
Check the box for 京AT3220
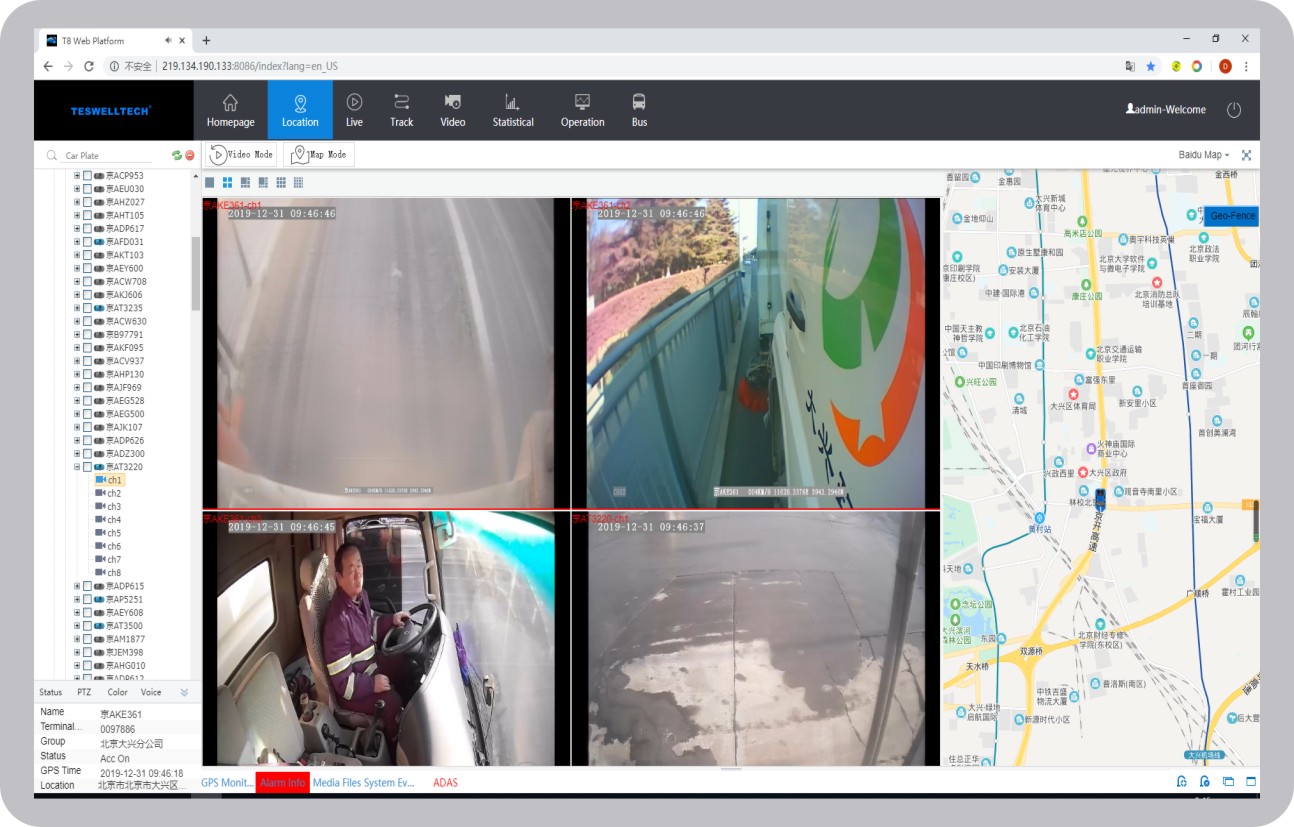click(x=87, y=467)
